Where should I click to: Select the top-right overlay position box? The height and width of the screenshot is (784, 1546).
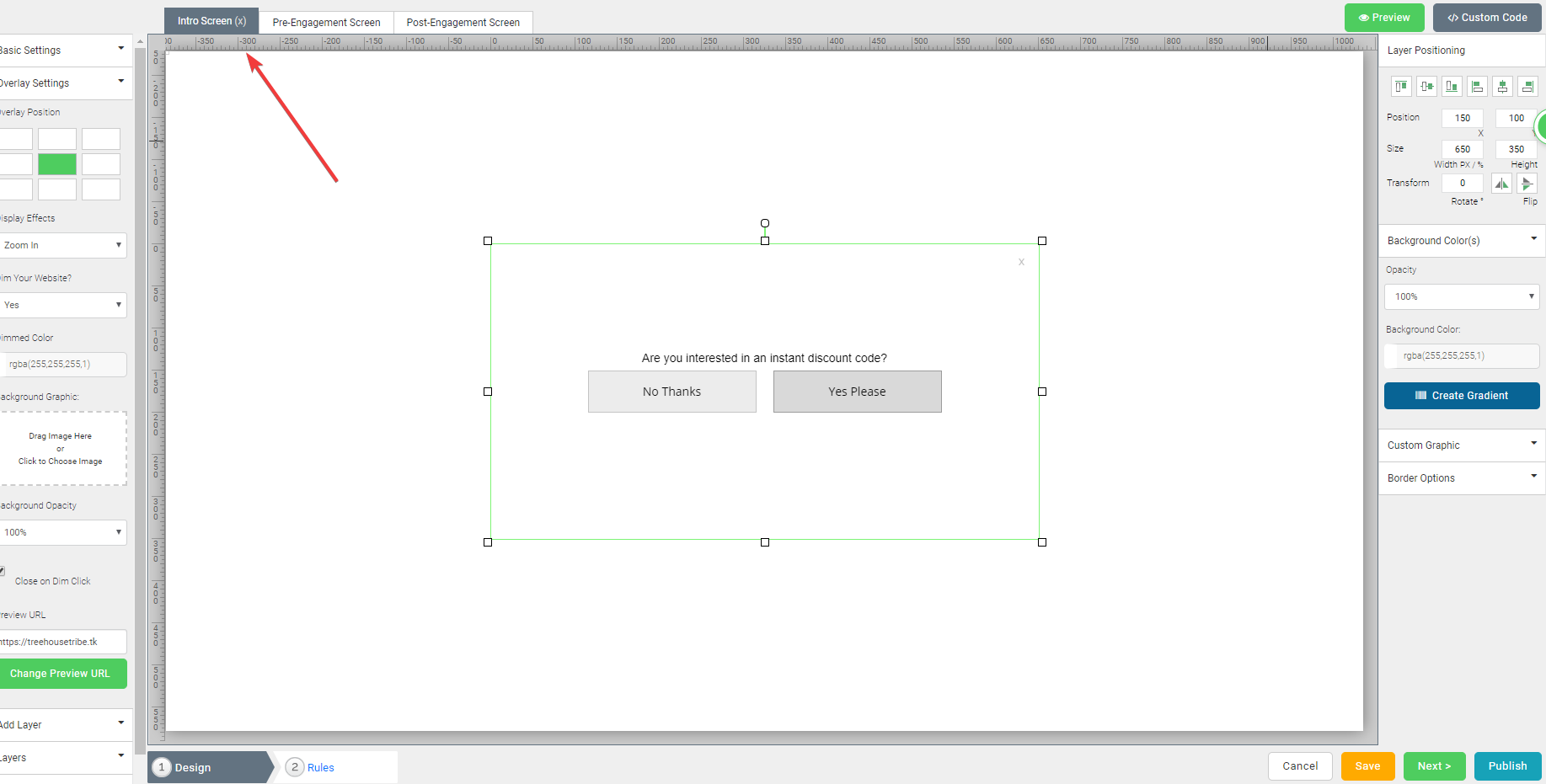pyautogui.click(x=101, y=139)
